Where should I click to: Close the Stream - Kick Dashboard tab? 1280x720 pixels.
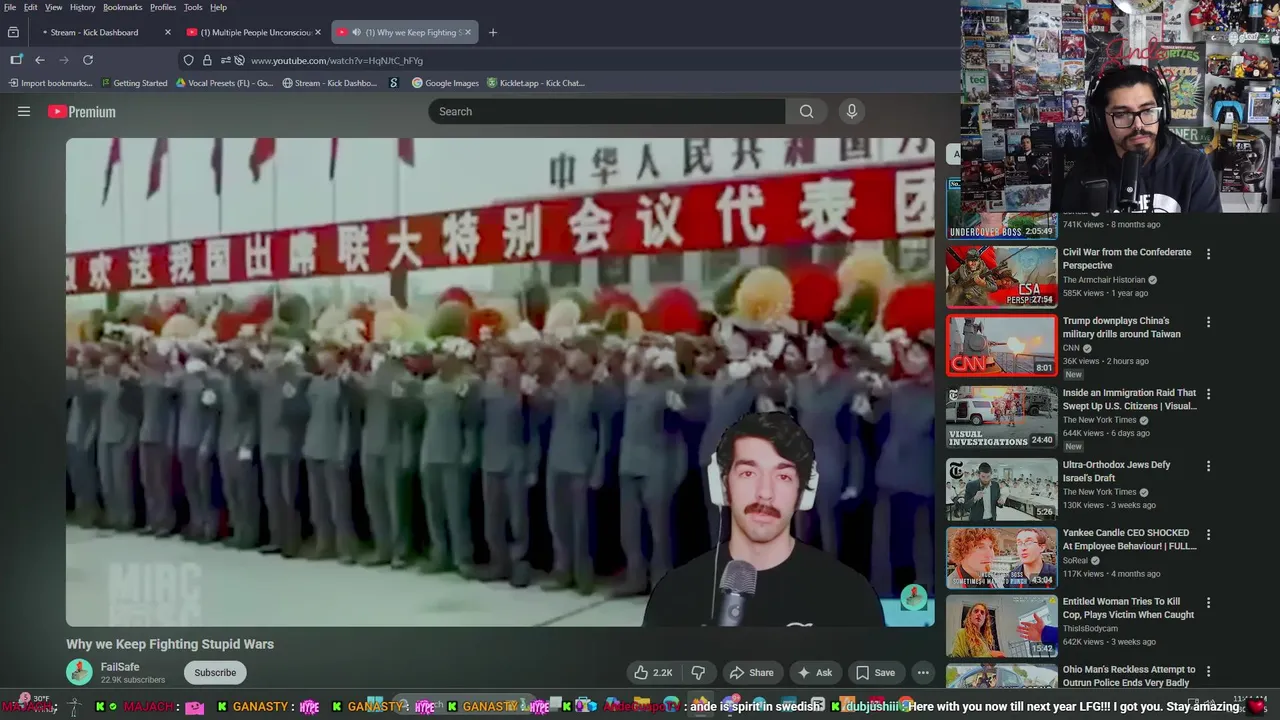point(168,32)
